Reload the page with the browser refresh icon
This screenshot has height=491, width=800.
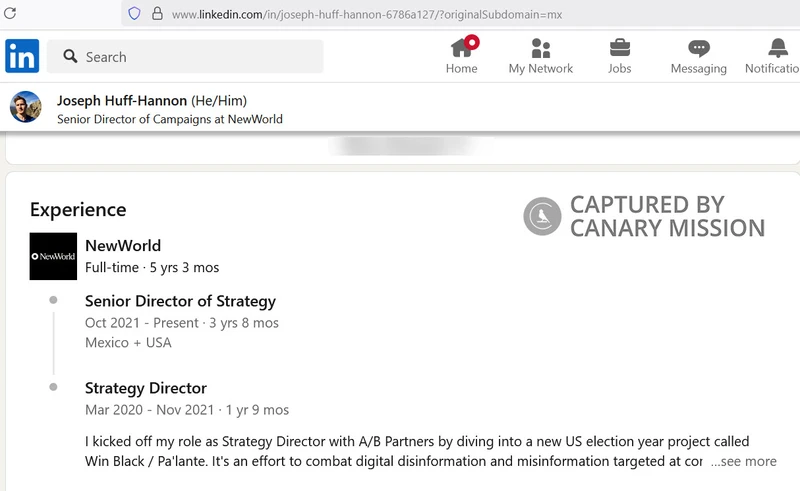(x=10, y=14)
